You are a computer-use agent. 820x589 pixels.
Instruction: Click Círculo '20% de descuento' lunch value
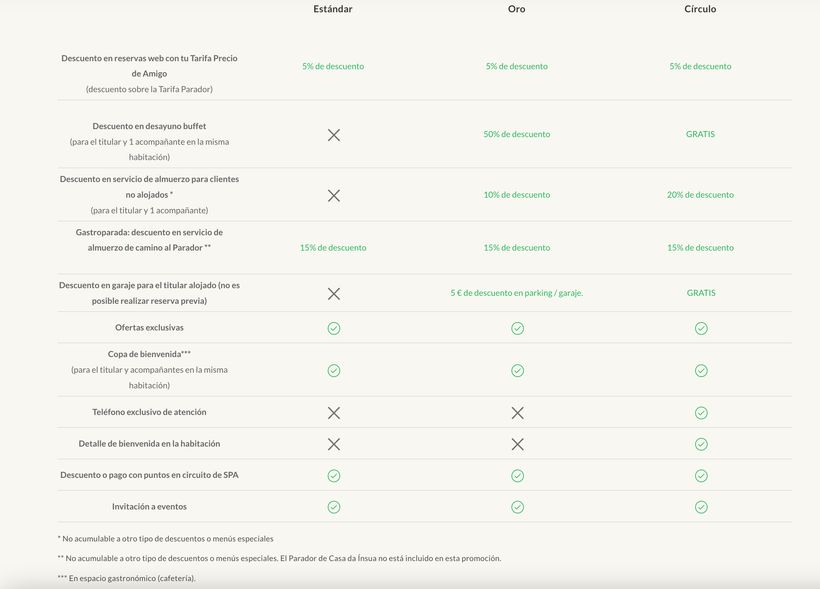[x=700, y=195]
